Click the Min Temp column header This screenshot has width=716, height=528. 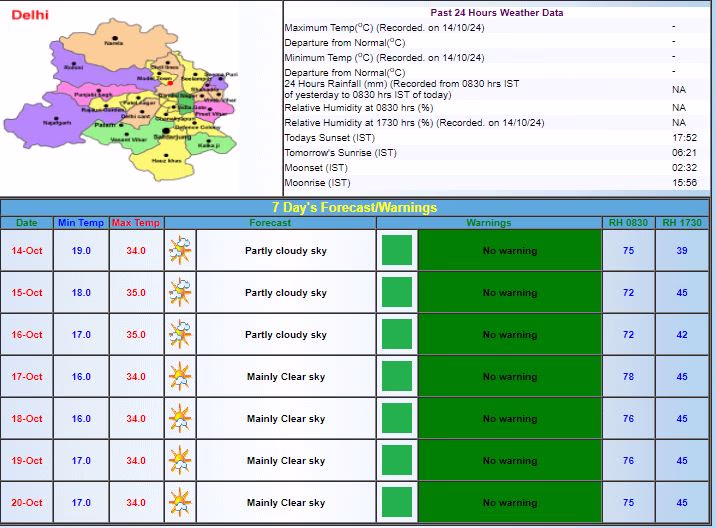click(x=81, y=223)
